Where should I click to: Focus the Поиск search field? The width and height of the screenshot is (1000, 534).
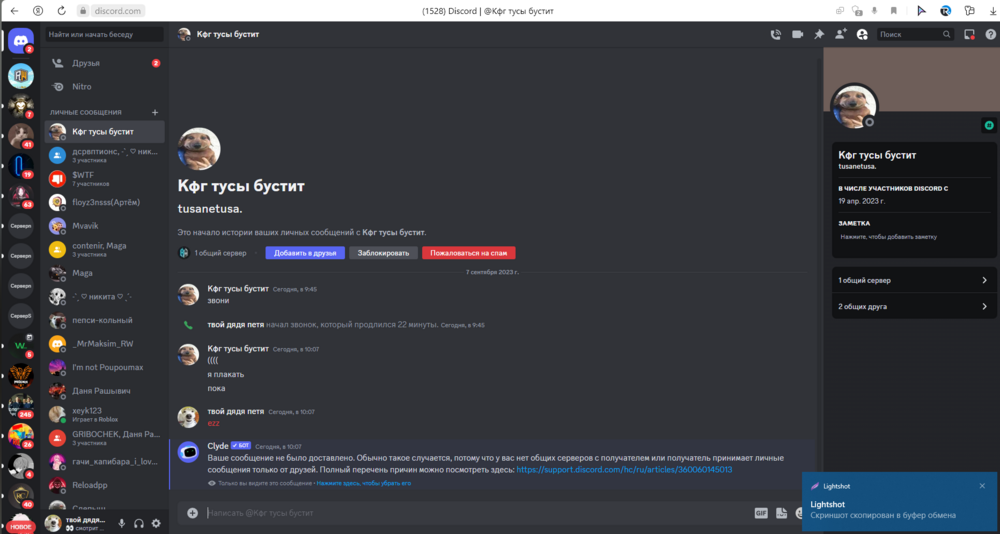[x=915, y=34]
